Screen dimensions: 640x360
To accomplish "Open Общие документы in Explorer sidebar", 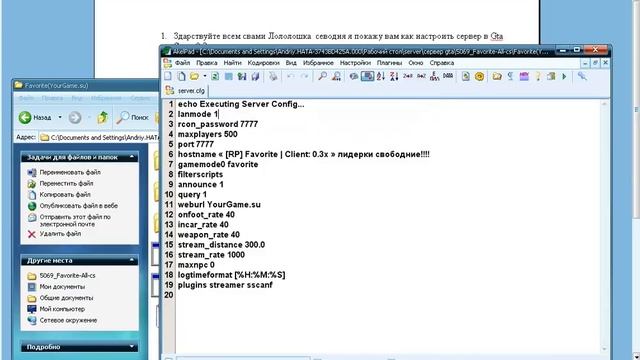I will point(66,298).
